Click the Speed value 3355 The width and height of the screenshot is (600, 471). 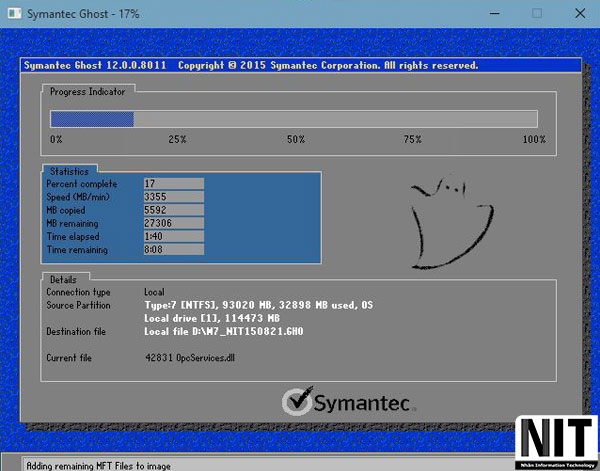pyautogui.click(x=174, y=197)
